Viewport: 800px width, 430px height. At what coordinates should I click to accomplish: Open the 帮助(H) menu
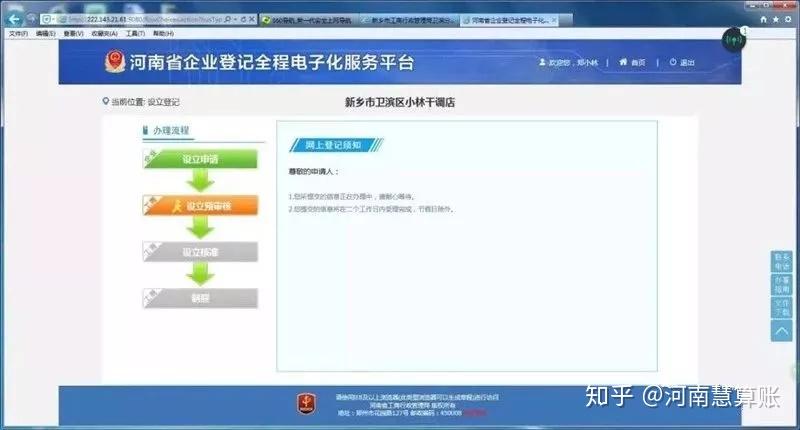[x=163, y=33]
